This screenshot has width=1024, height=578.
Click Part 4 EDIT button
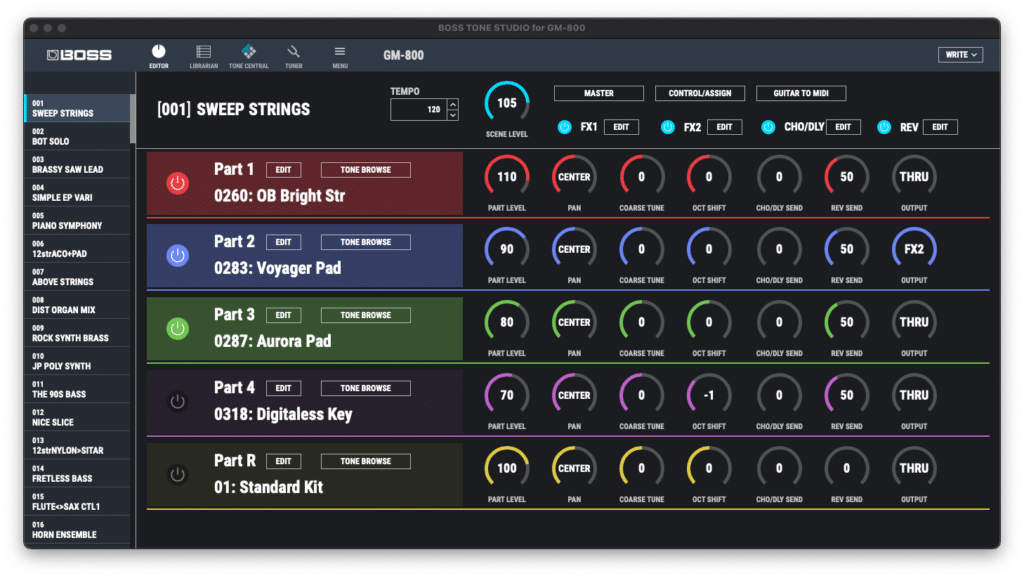pyautogui.click(x=283, y=389)
